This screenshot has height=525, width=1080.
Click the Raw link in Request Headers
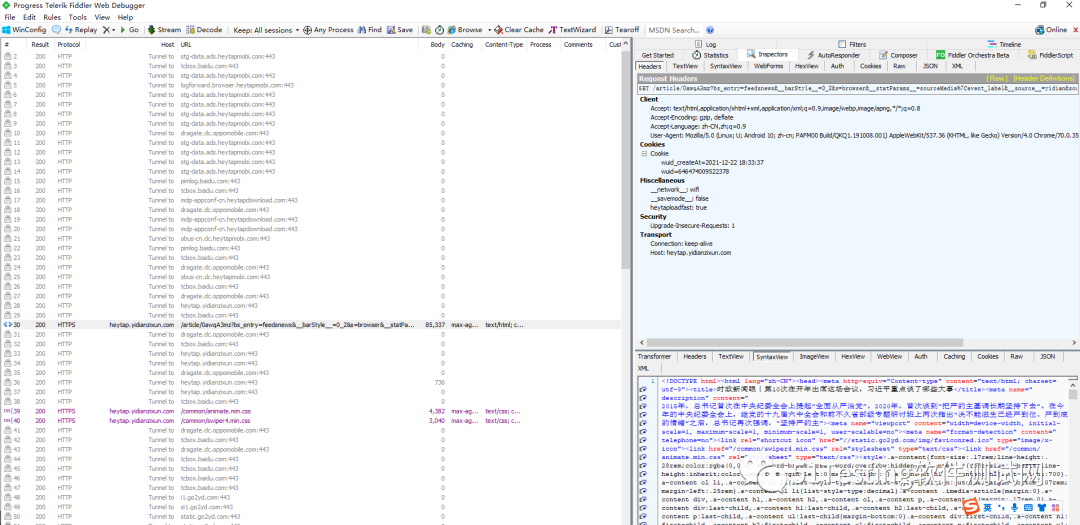tap(997, 78)
